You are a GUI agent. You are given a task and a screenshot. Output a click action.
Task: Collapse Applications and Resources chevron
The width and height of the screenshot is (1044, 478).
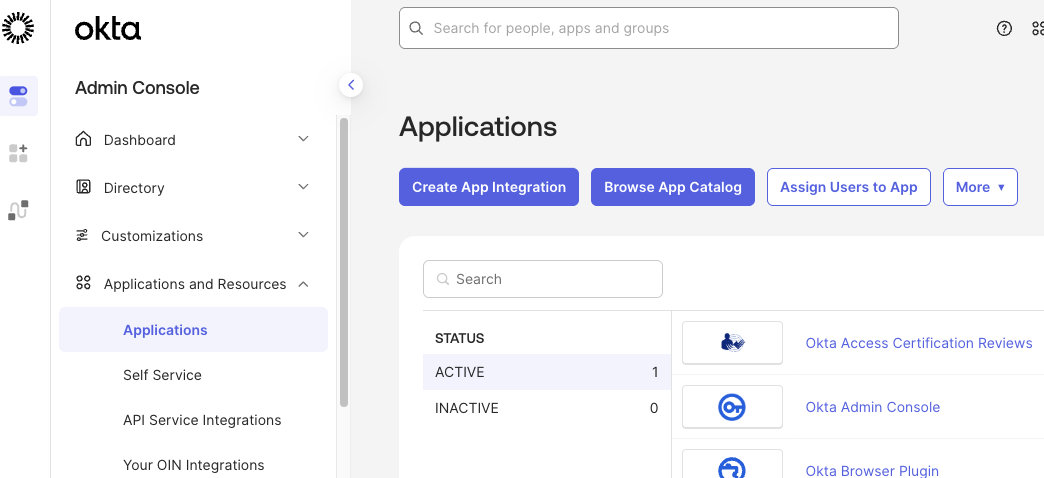tap(303, 284)
